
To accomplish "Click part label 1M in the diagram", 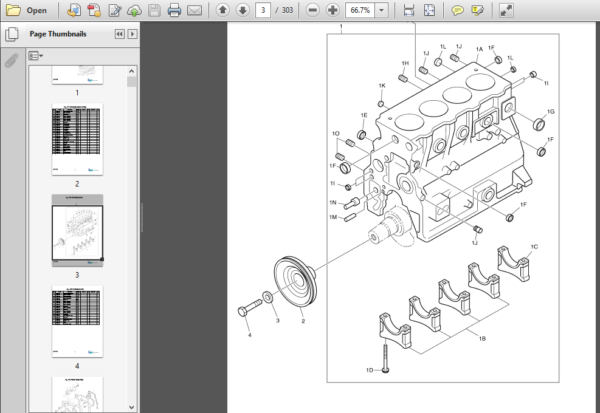I will [333, 217].
